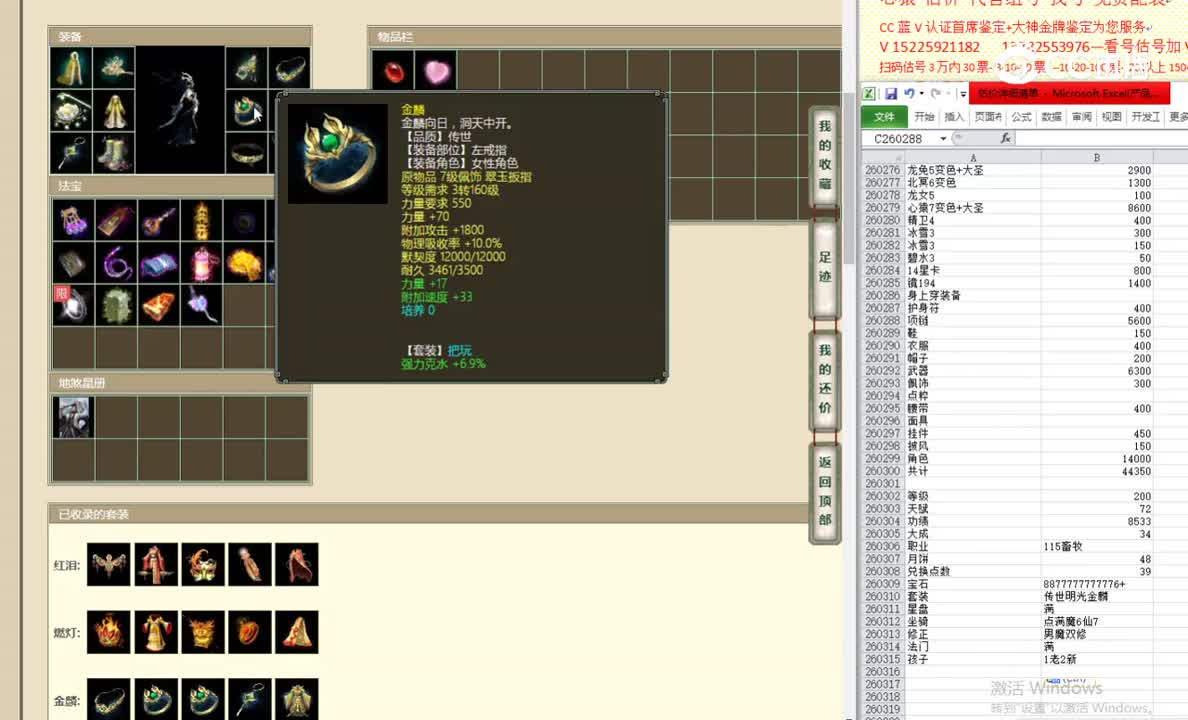Click the golden pagoda talisman icon
This screenshot has height=720, width=1188.
pyautogui.click(x=202, y=221)
